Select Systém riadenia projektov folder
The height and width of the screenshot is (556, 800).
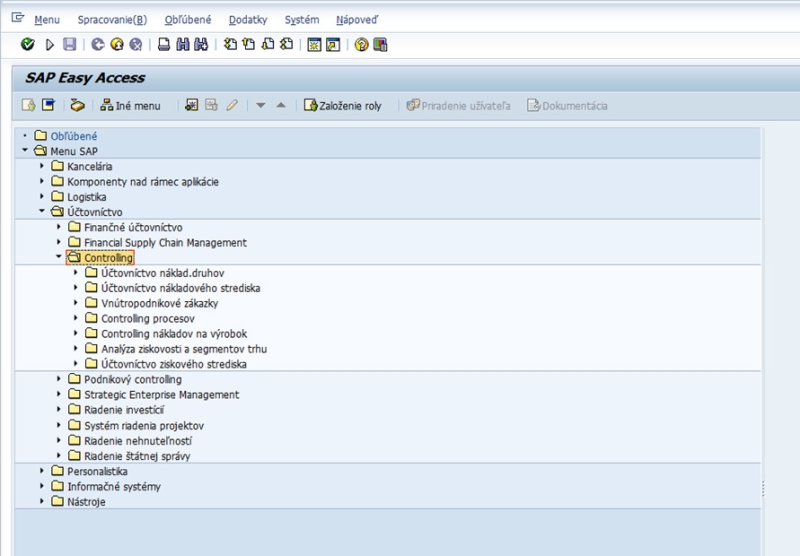[x=136, y=425]
